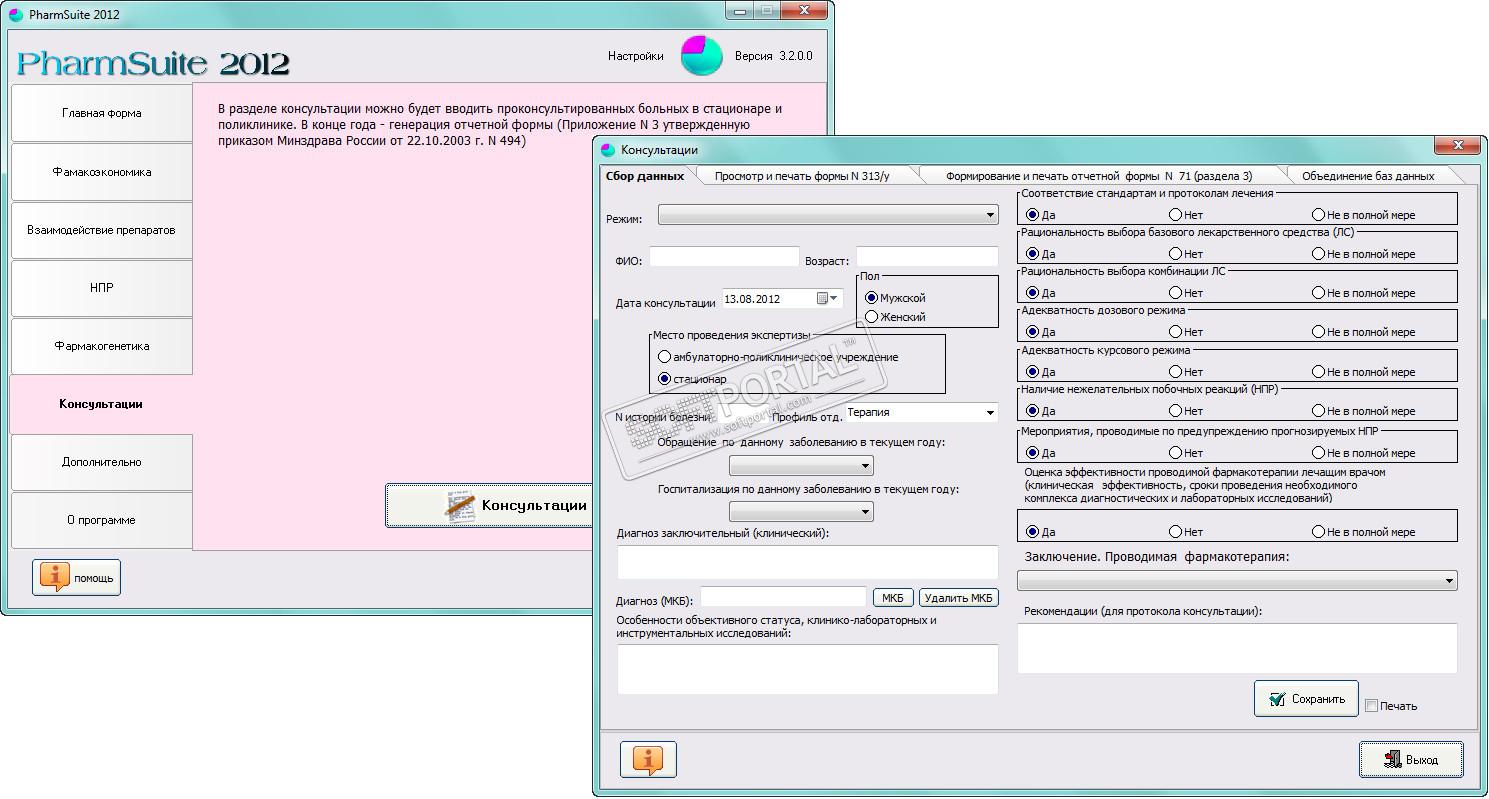Select the Консультации sidebar section
1489x799 pixels.
pyautogui.click(x=102, y=404)
